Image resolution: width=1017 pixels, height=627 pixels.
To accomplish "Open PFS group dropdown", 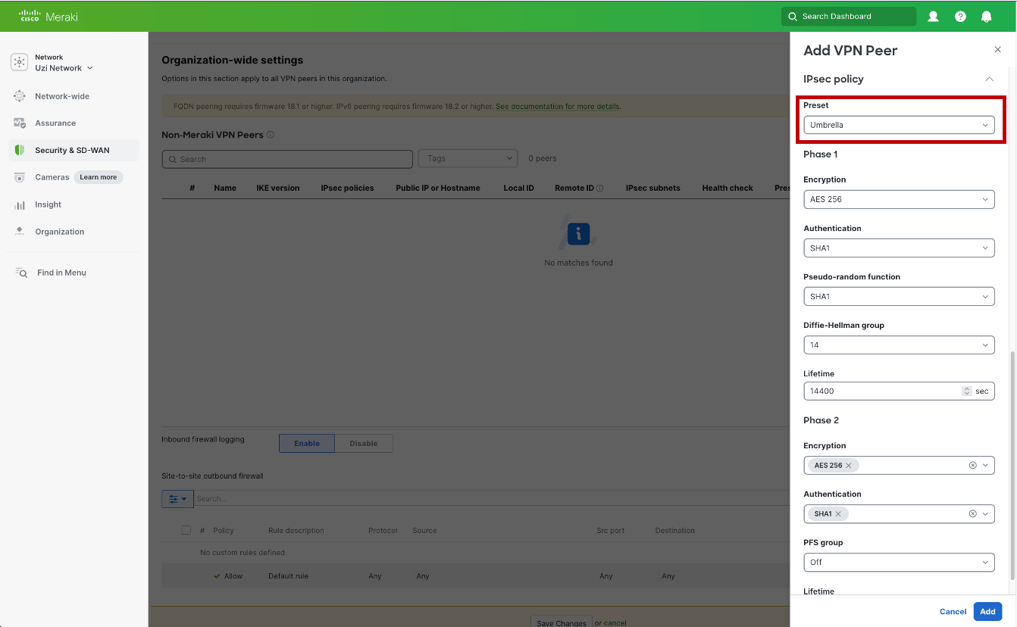I will 898,563.
